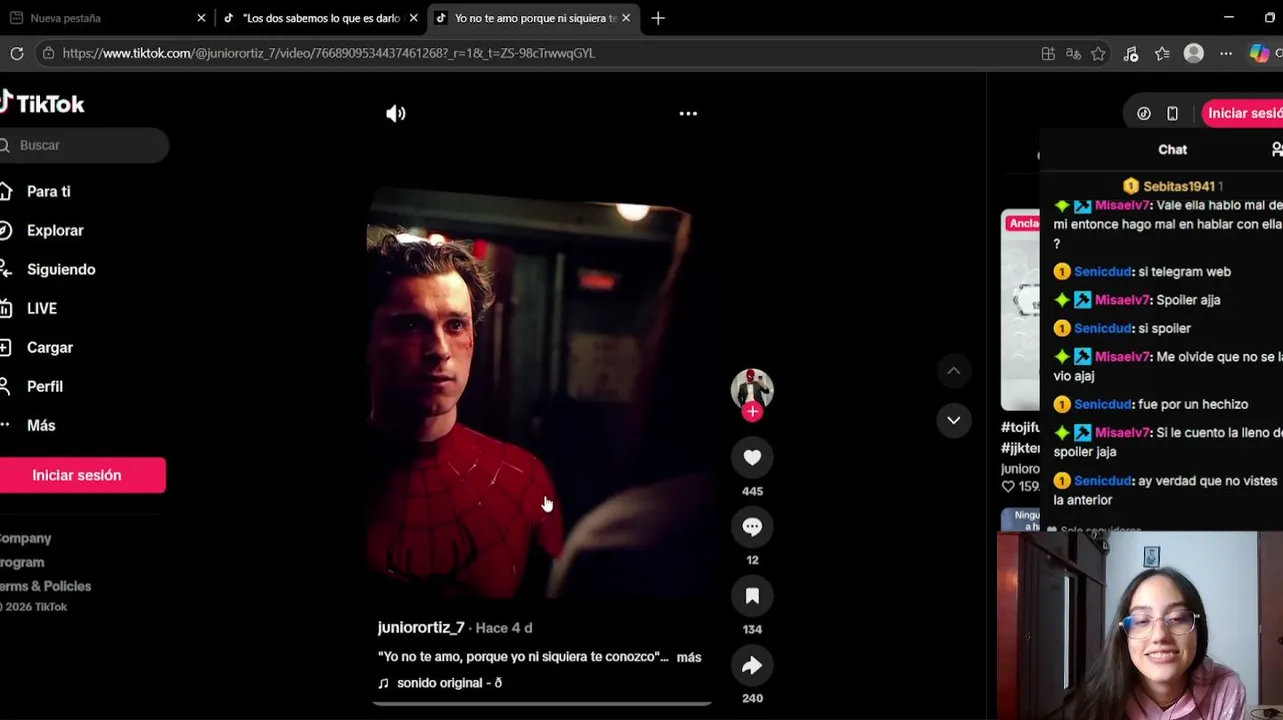Click the TikTok coin icon in header
Screen dimensions: 1283x720
[x=1144, y=114]
